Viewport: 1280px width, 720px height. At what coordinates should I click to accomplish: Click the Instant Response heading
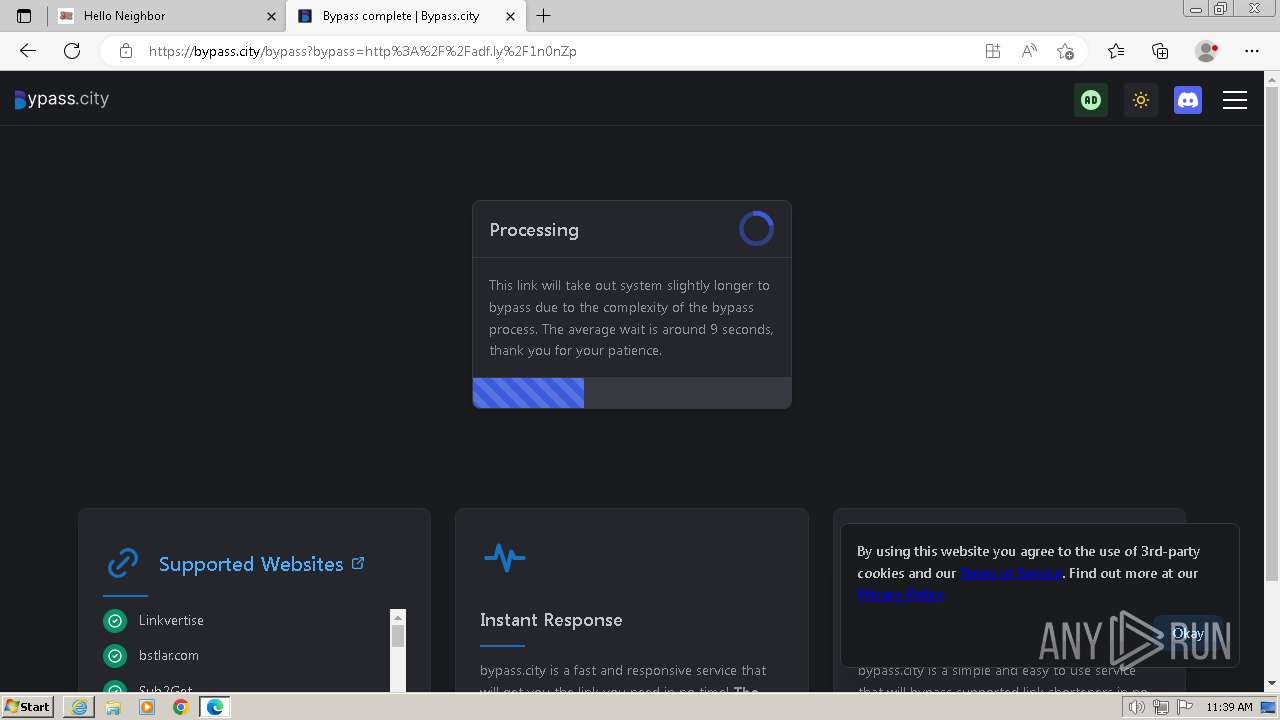pos(551,620)
